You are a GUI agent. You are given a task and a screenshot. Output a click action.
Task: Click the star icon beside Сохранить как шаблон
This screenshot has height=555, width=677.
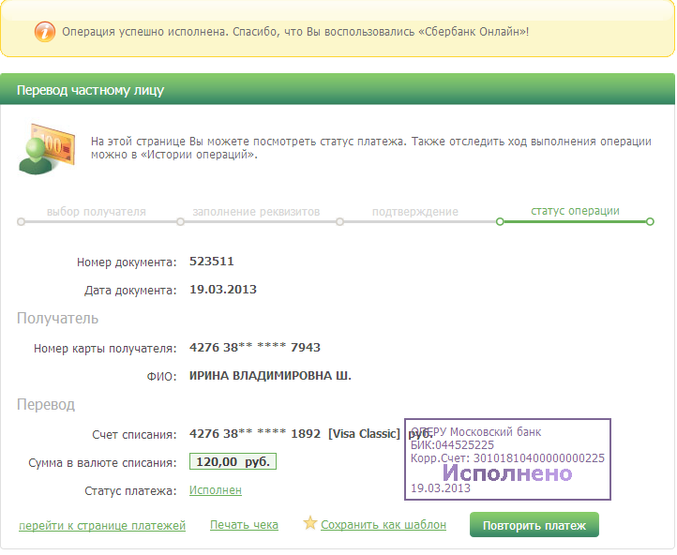coord(310,523)
